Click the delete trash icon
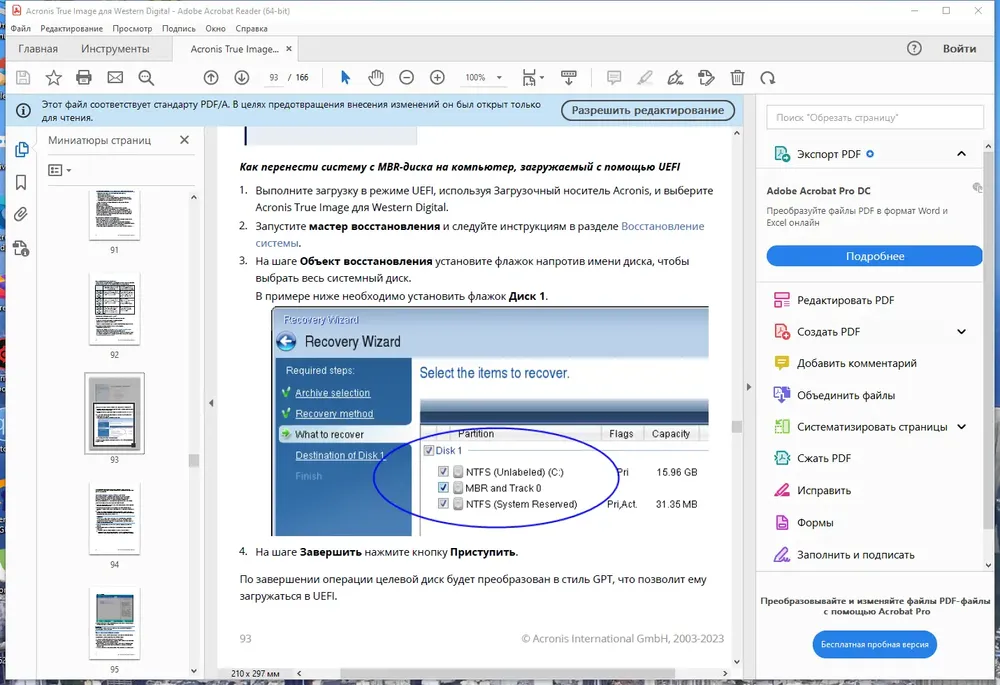This screenshot has height=685, width=1000. (737, 78)
